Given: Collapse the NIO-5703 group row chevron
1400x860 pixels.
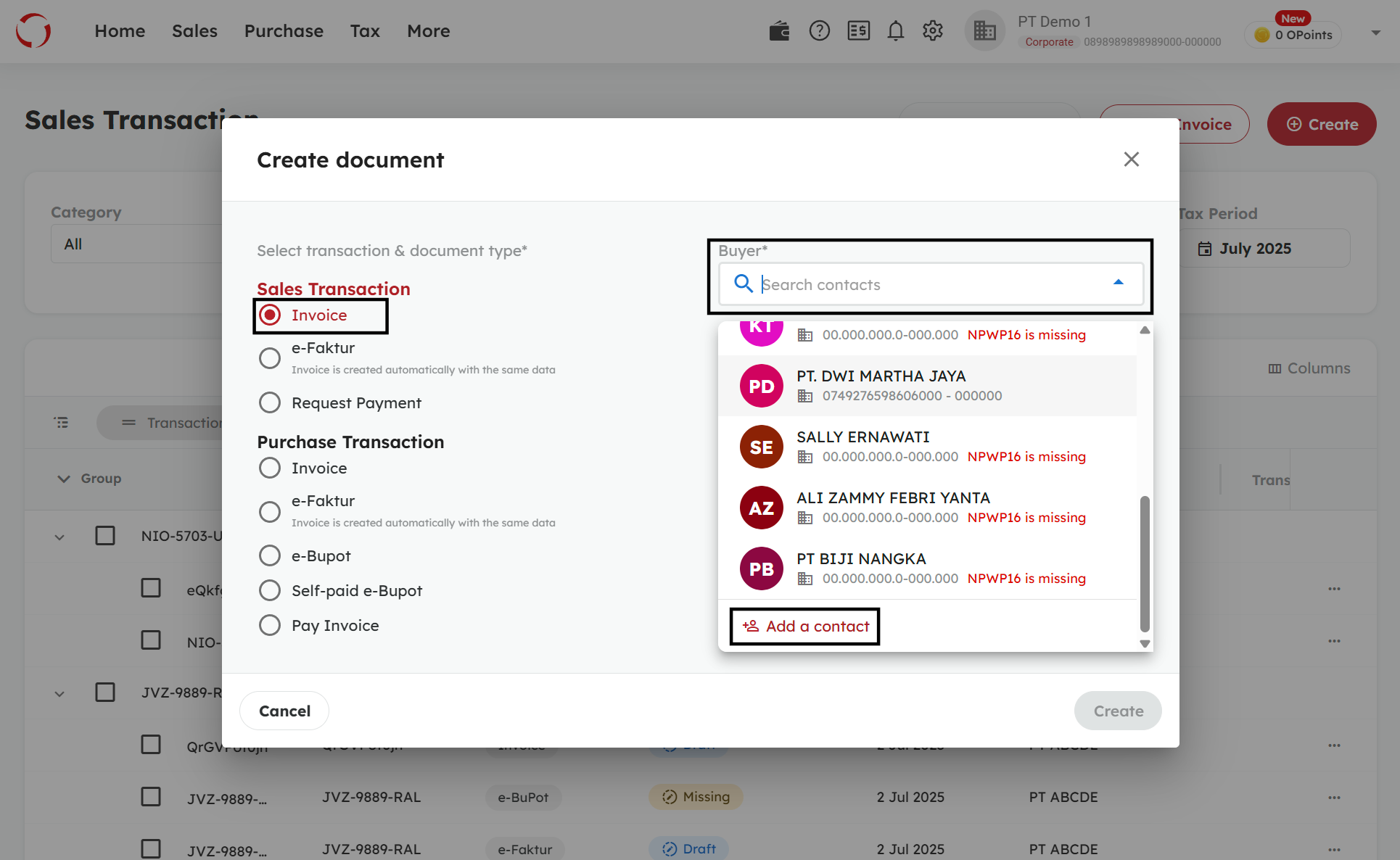Looking at the screenshot, I should (59, 537).
